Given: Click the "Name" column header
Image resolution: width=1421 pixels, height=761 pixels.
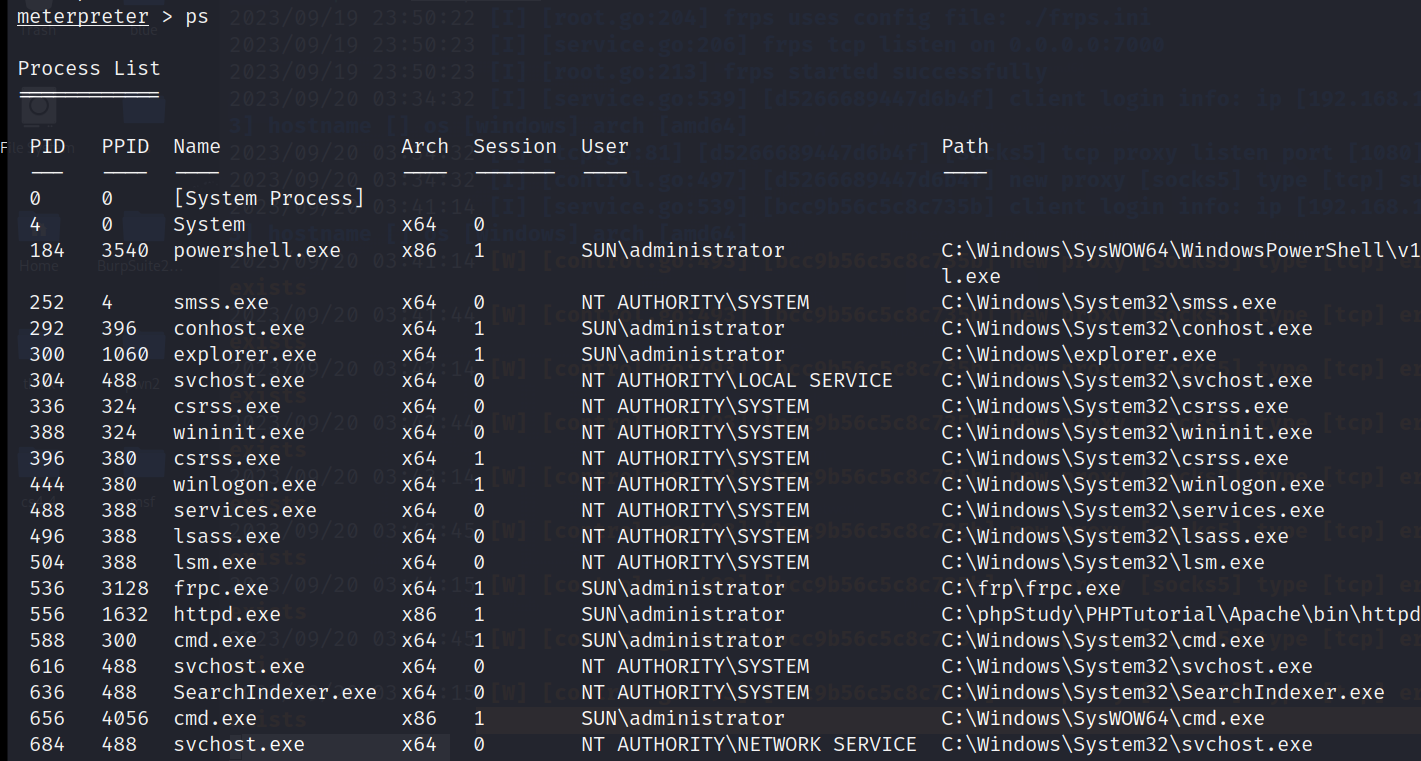Looking at the screenshot, I should [197, 146].
